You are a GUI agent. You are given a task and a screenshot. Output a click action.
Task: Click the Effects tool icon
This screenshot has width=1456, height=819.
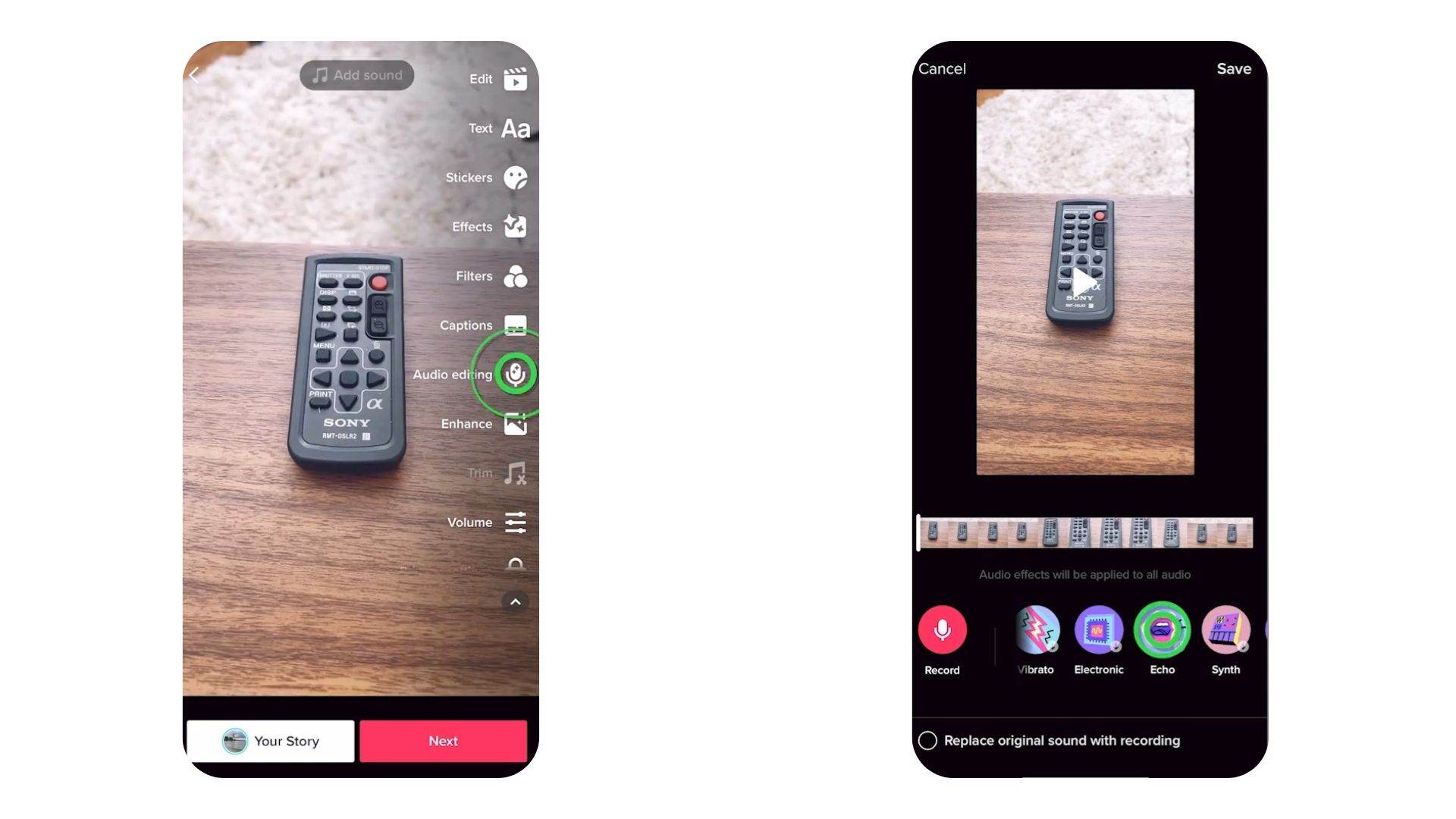[x=515, y=226]
